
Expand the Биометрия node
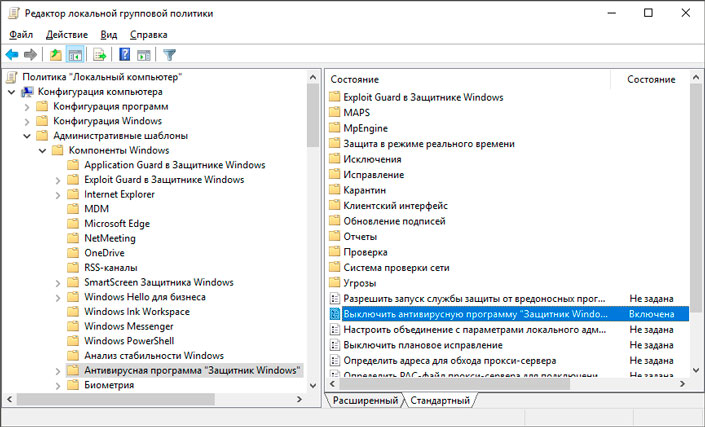pos(58,386)
